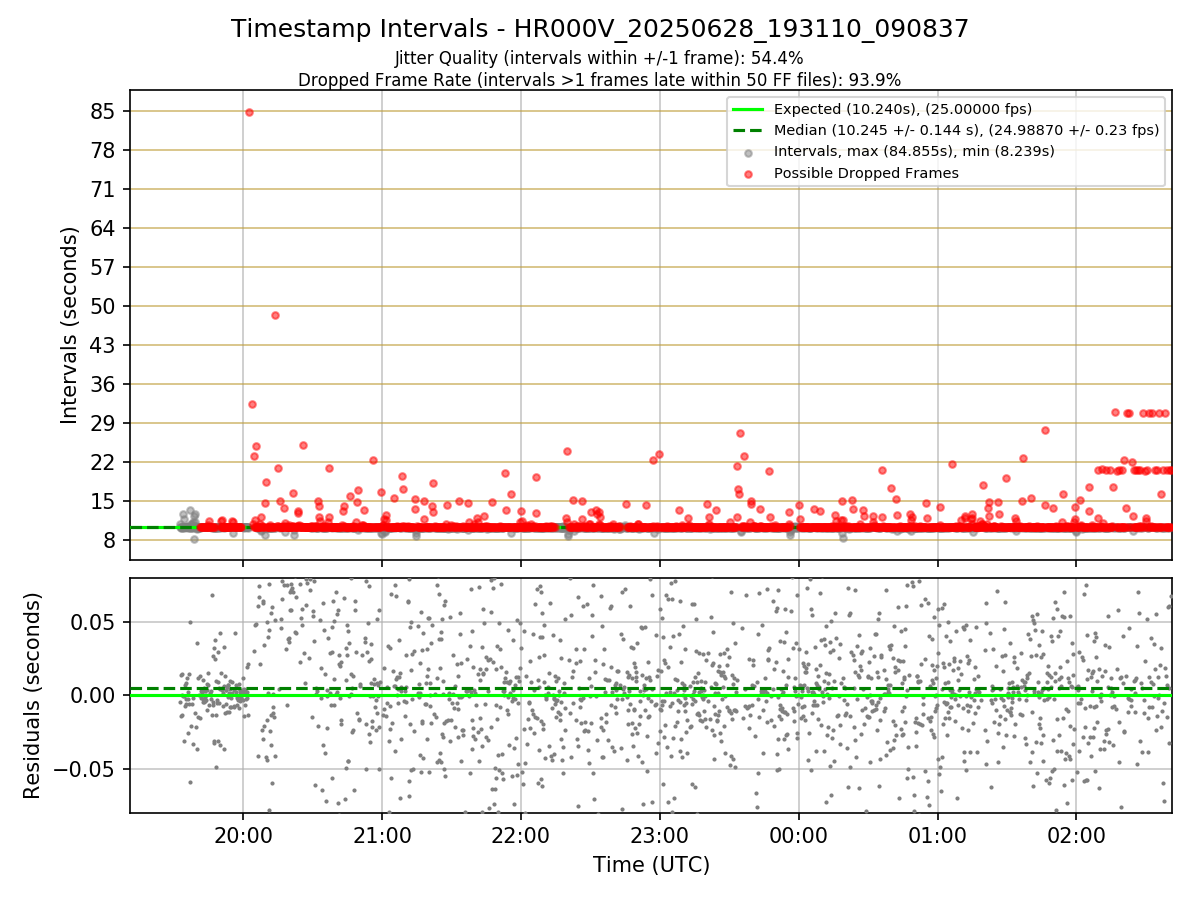Image resolution: width=1200 pixels, height=900 pixels.
Task: Click the dashed dark green line sample in legend
Action: coord(748,130)
